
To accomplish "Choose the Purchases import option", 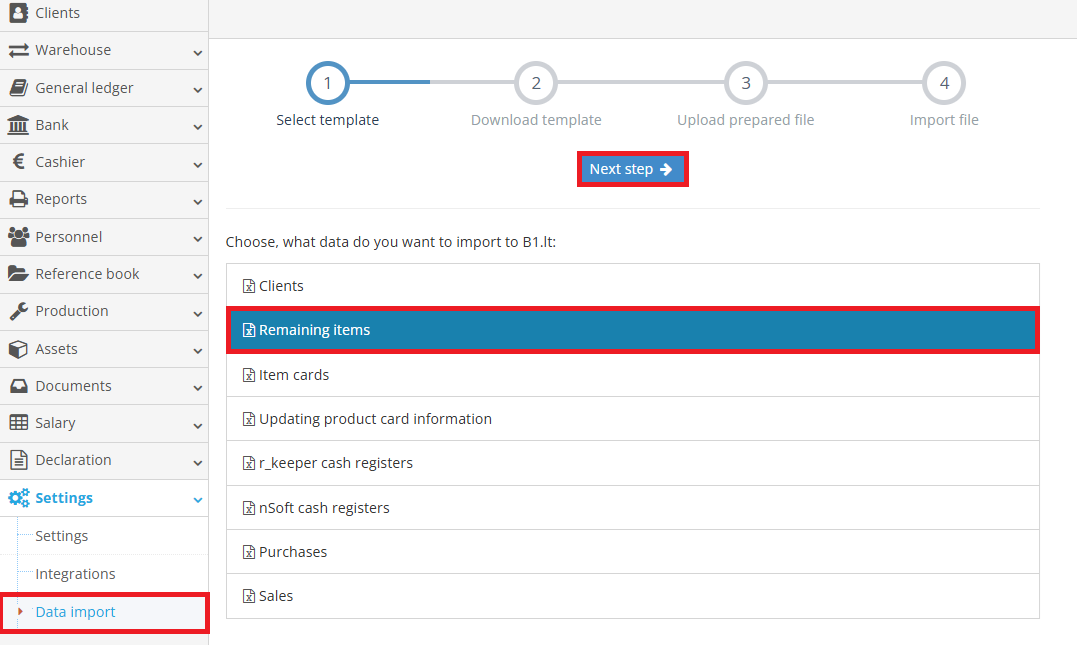I will click(633, 551).
